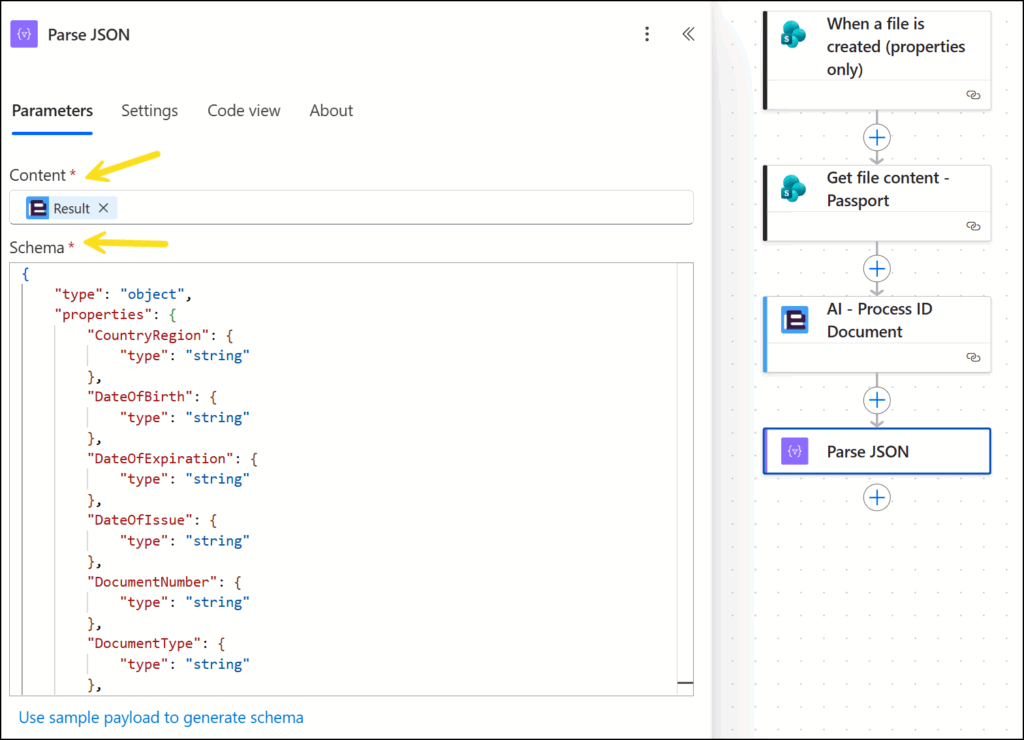Collapse the Parse JSON panel with chevrons
Viewport: 1024px width, 740px height.
pyautogui.click(x=688, y=34)
